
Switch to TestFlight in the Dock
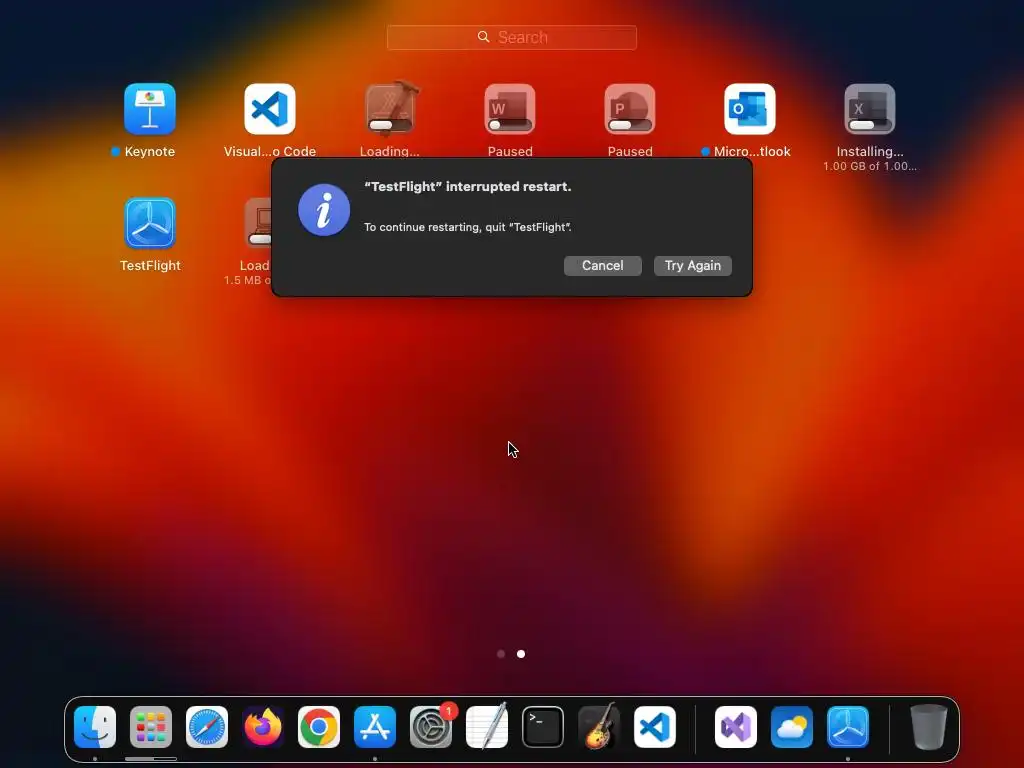click(x=848, y=727)
